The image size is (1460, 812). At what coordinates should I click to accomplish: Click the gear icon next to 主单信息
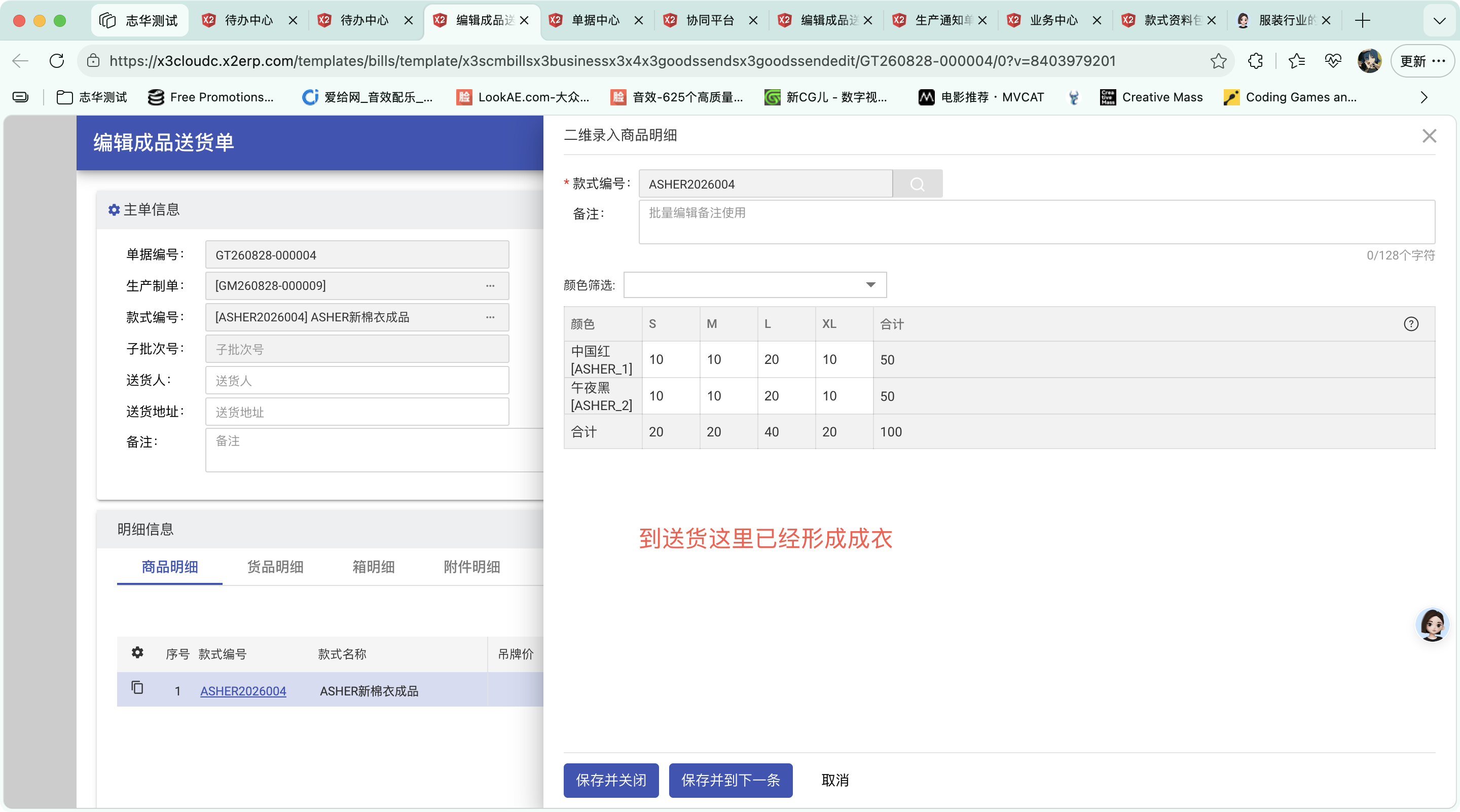point(114,210)
